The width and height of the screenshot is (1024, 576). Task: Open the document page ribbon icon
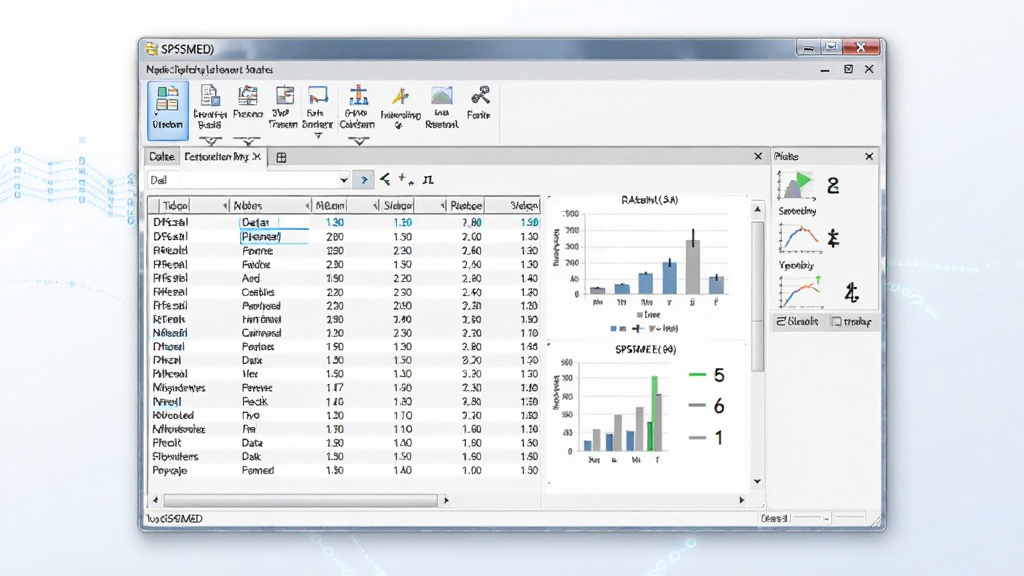pyautogui.click(x=210, y=96)
